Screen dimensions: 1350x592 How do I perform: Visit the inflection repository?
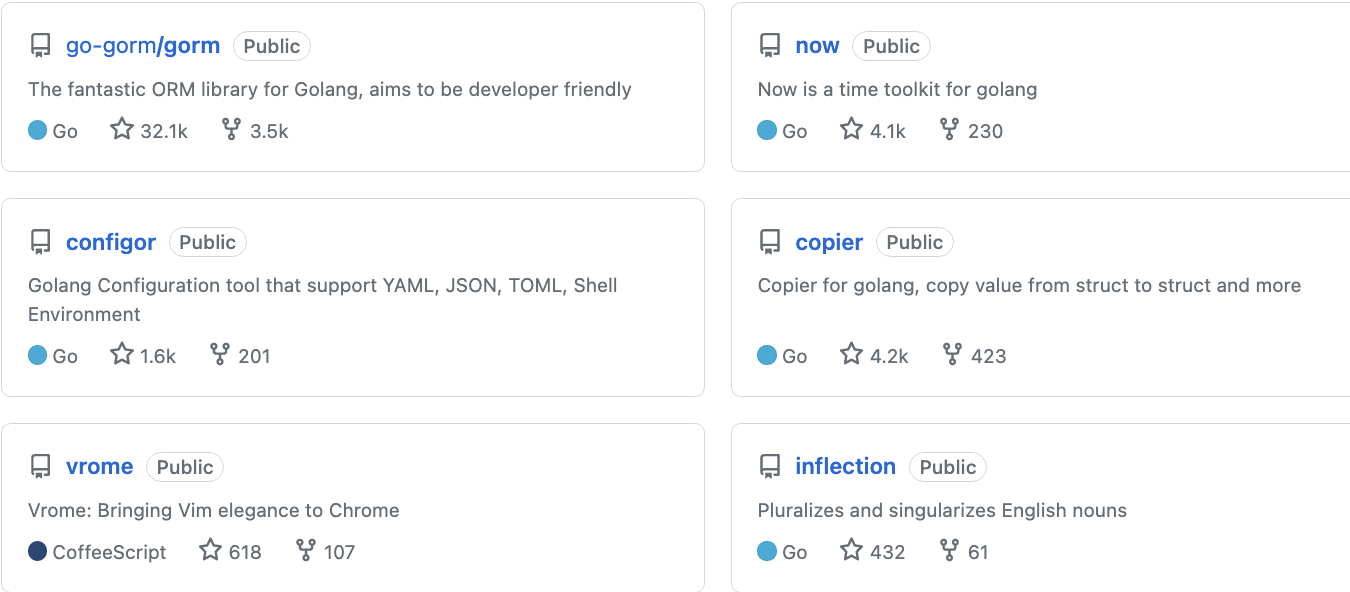click(x=845, y=467)
